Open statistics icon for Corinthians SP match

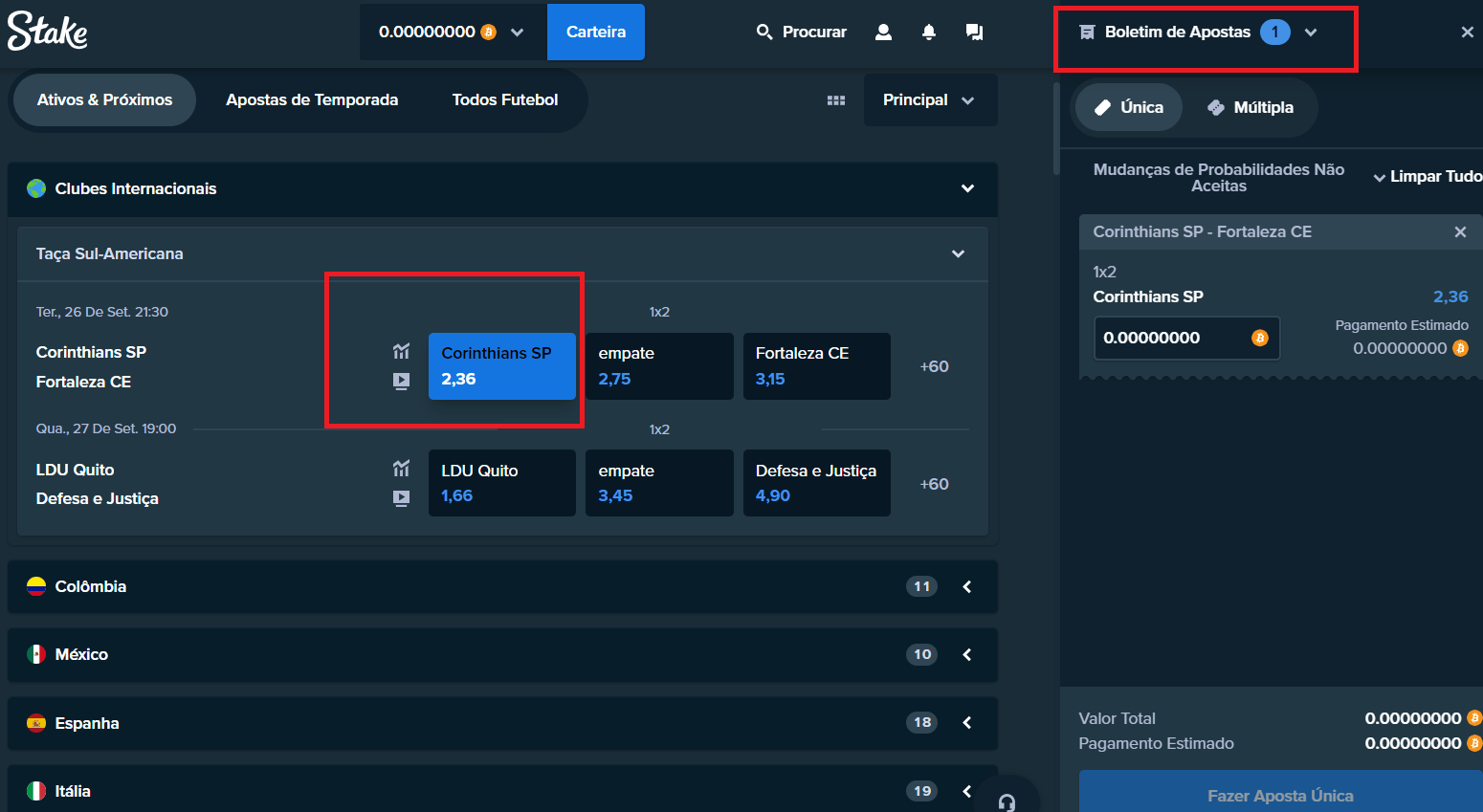point(401,351)
